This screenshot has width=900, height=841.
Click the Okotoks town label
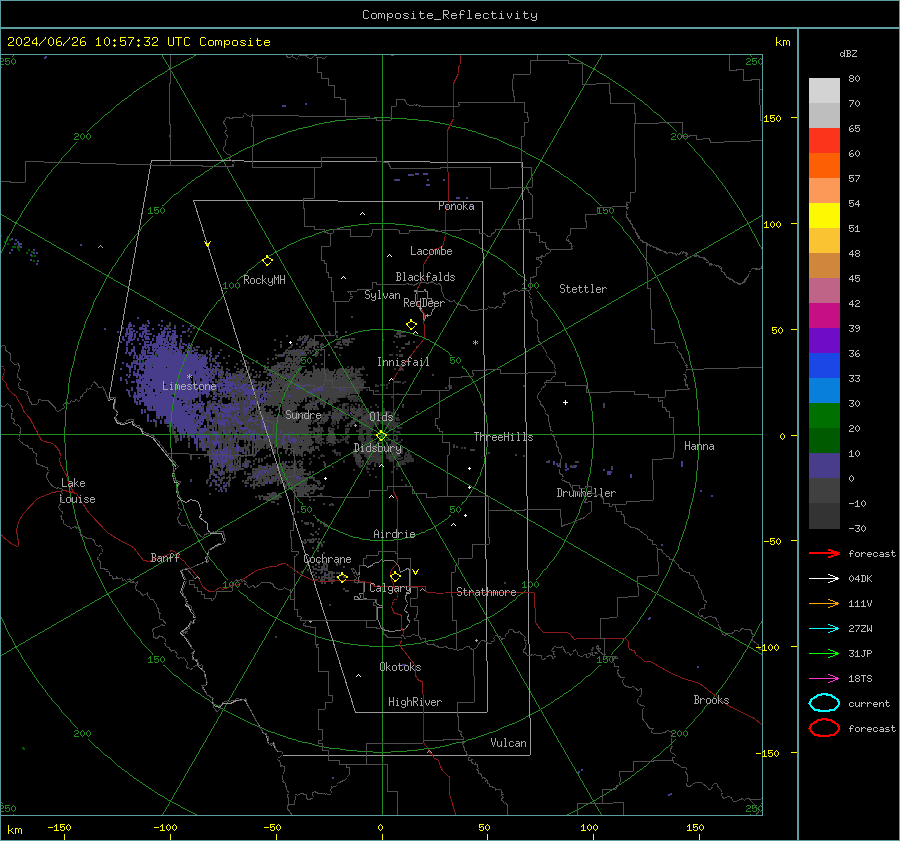pos(400,667)
